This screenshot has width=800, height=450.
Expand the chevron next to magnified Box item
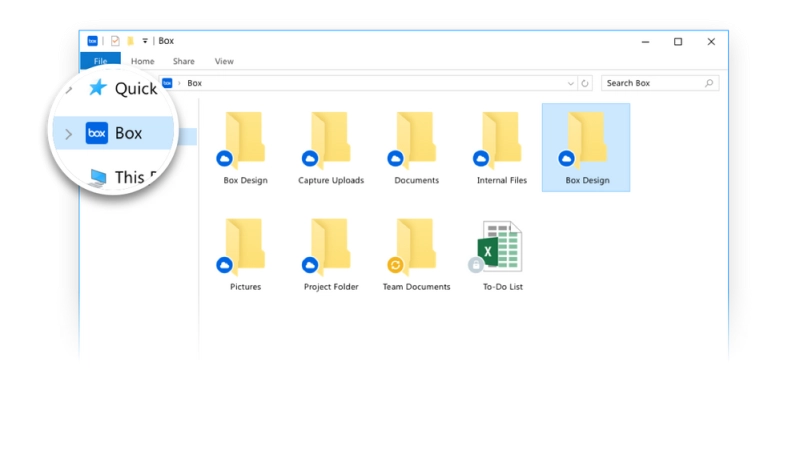(x=68, y=134)
